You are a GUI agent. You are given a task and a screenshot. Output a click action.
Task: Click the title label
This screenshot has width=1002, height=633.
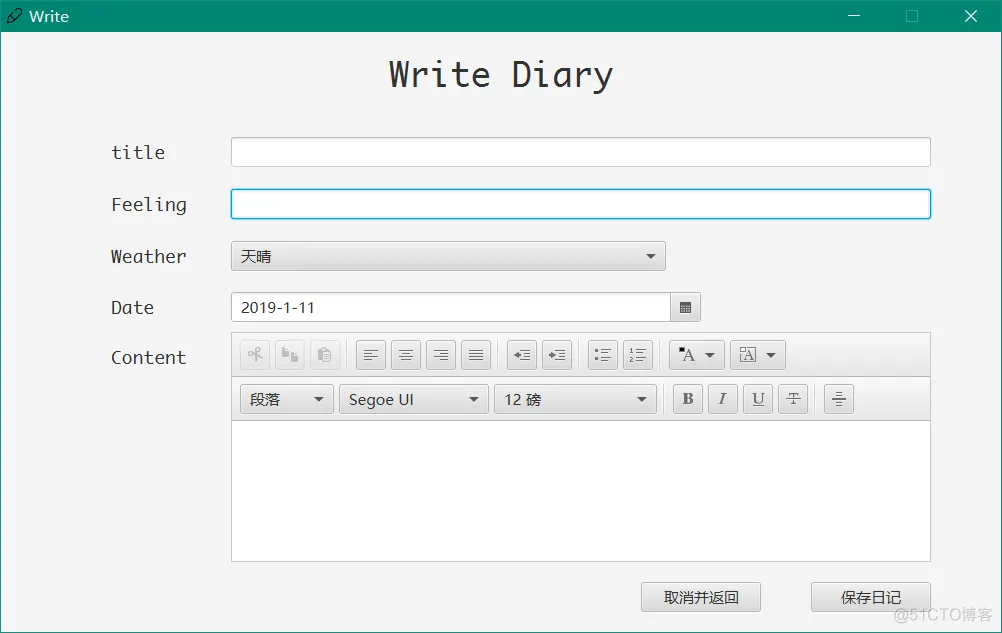138,152
